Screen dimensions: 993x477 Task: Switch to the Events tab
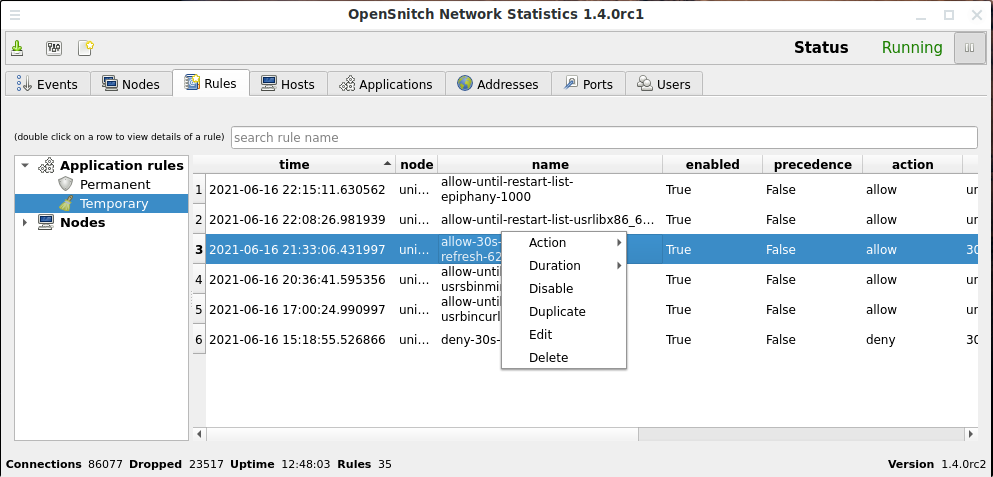pyautogui.click(x=47, y=84)
